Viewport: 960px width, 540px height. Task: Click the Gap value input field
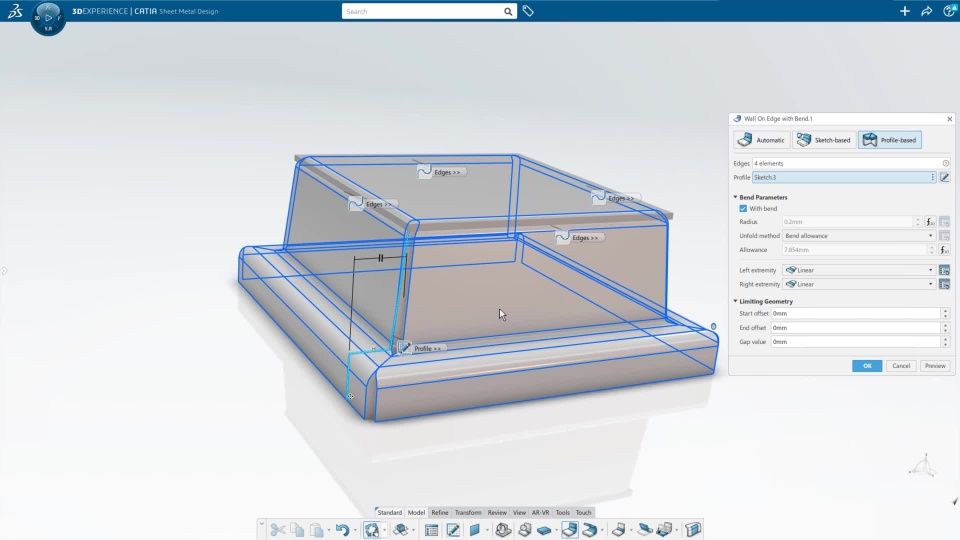(x=855, y=342)
